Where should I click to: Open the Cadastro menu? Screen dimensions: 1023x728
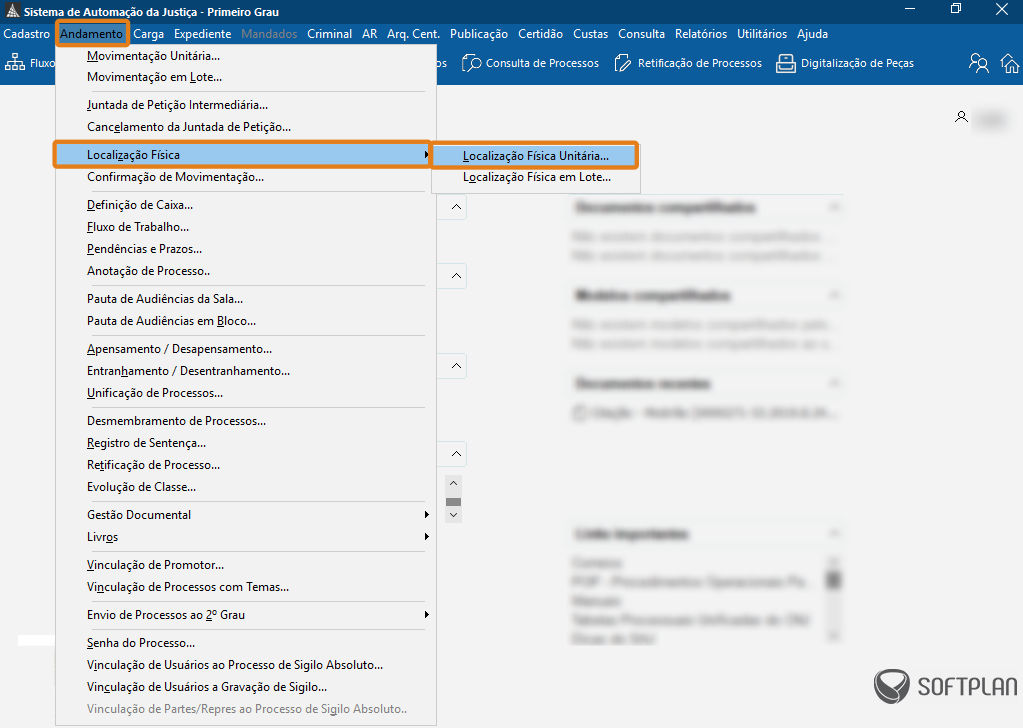click(x=27, y=34)
